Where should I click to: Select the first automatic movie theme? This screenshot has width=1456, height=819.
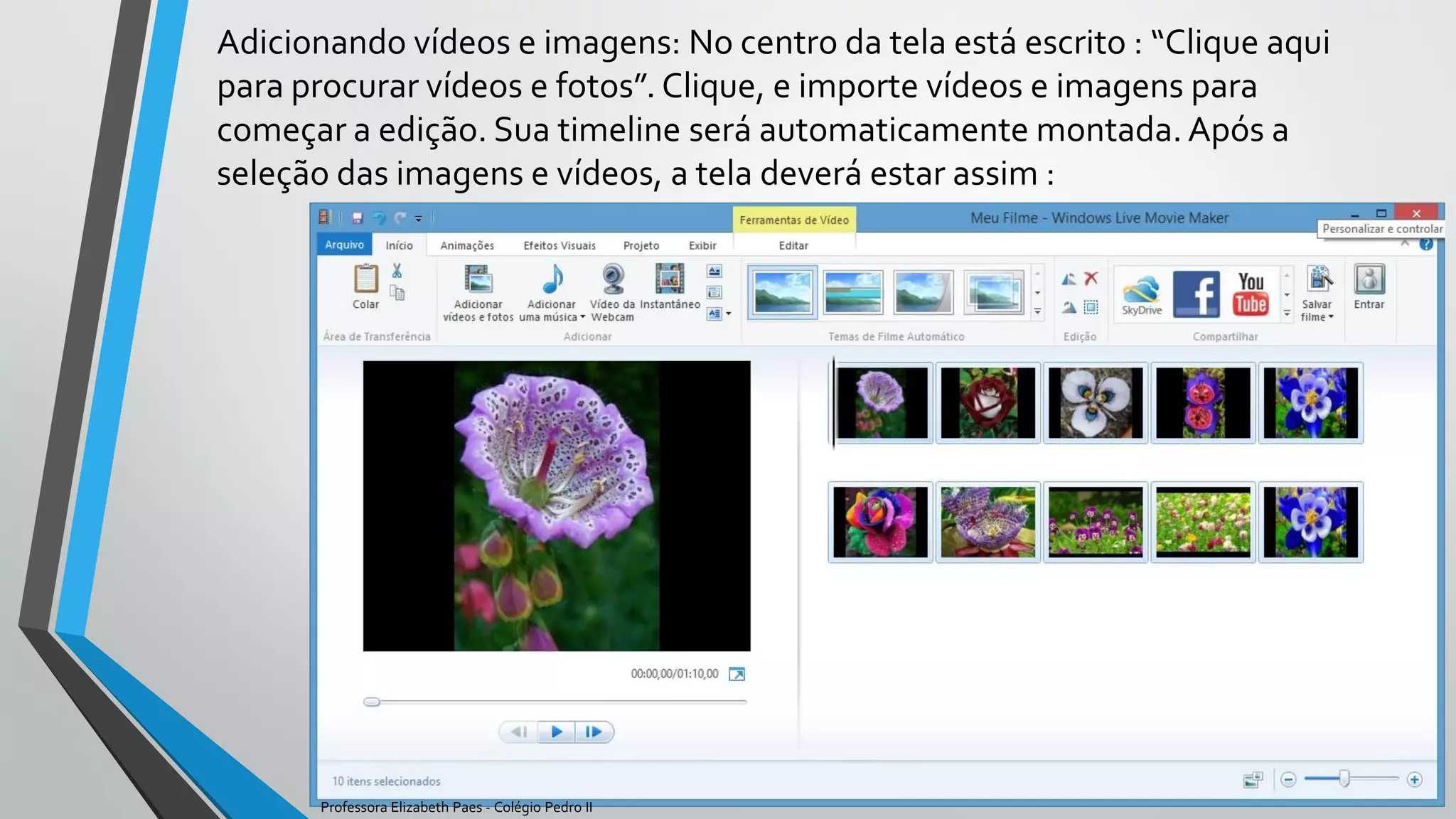click(x=783, y=292)
